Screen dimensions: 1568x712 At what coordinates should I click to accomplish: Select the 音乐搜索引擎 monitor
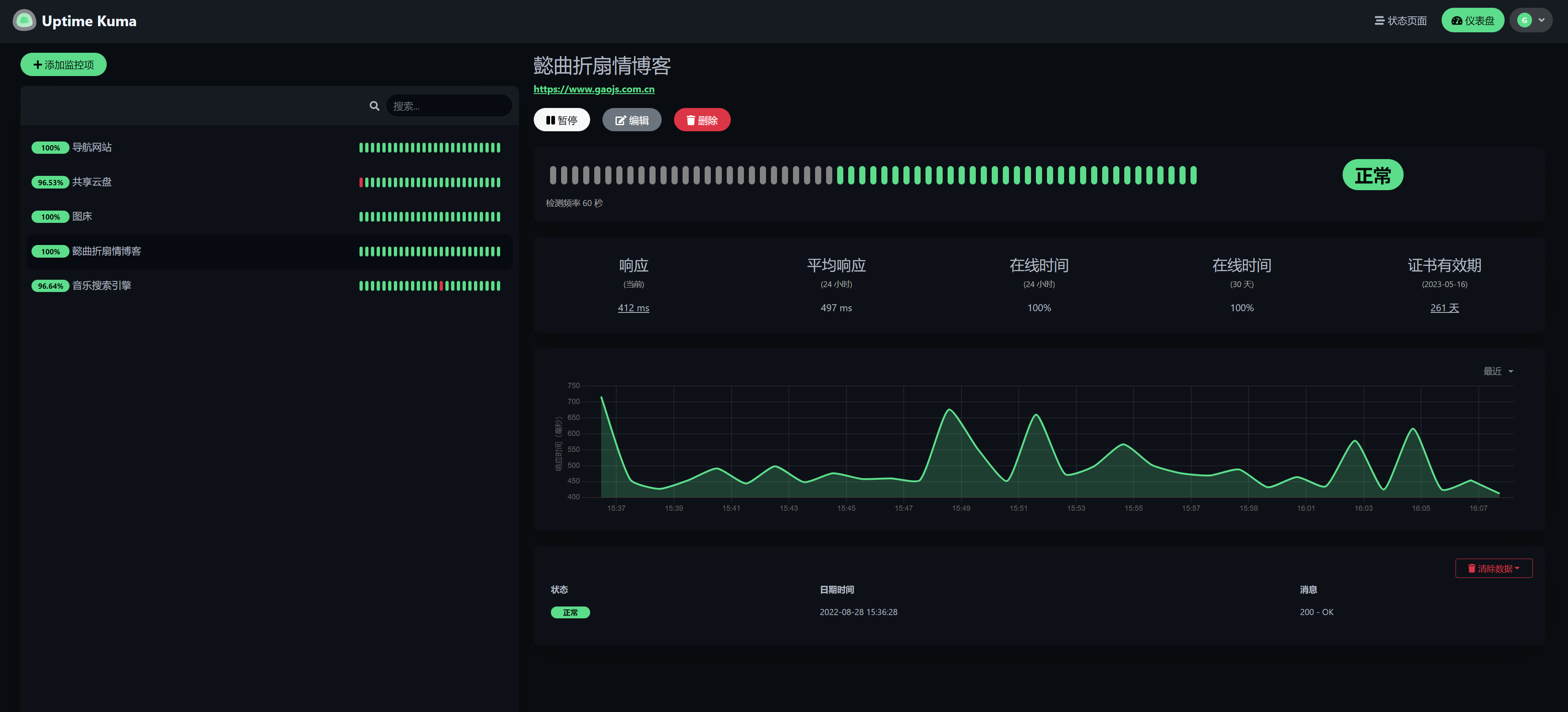pyautogui.click(x=269, y=285)
